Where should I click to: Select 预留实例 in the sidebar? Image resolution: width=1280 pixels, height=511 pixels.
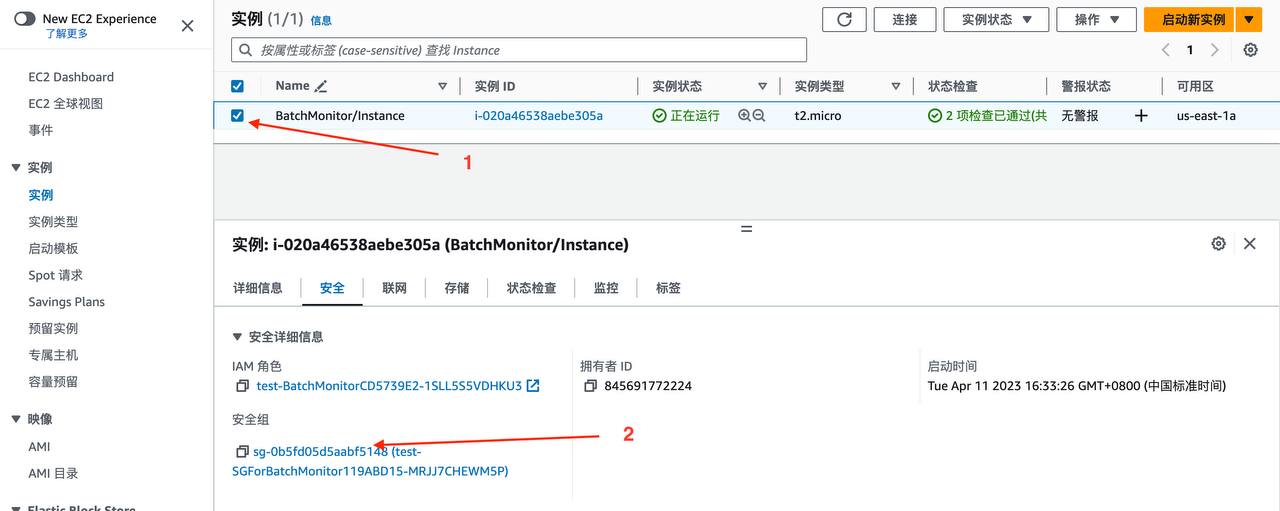coord(53,328)
